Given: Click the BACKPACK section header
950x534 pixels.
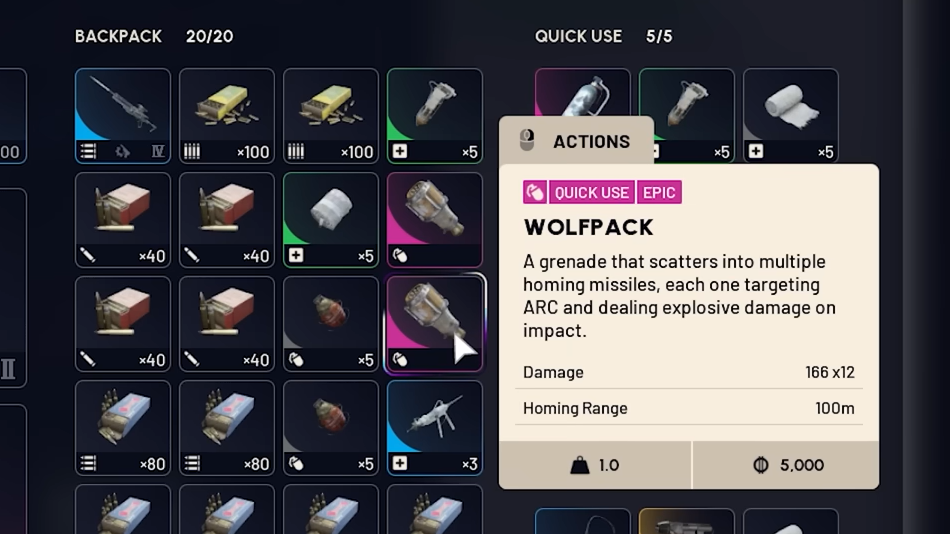Looking at the screenshot, I should pos(118,36).
